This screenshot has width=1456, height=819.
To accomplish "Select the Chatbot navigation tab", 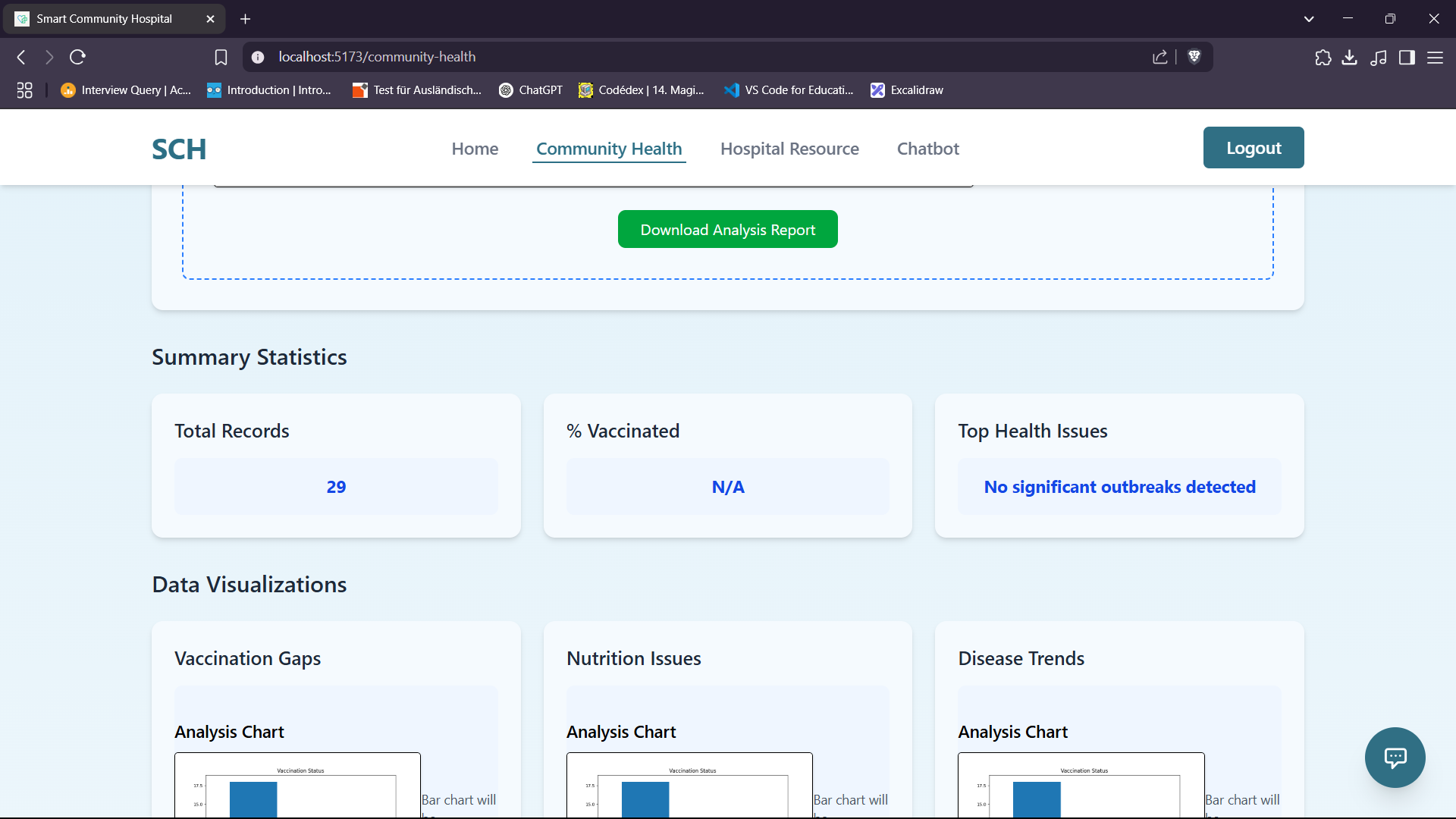I will click(927, 149).
